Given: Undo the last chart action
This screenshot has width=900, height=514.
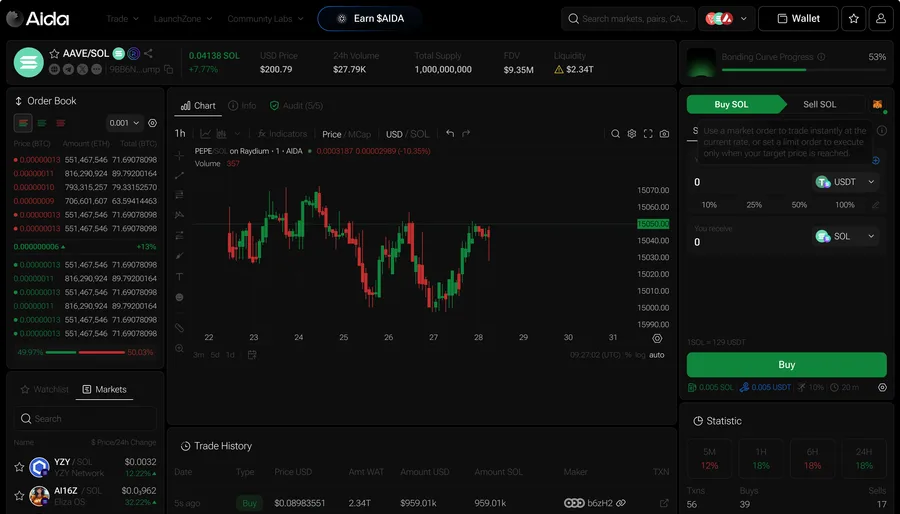Looking at the screenshot, I should click(x=450, y=134).
